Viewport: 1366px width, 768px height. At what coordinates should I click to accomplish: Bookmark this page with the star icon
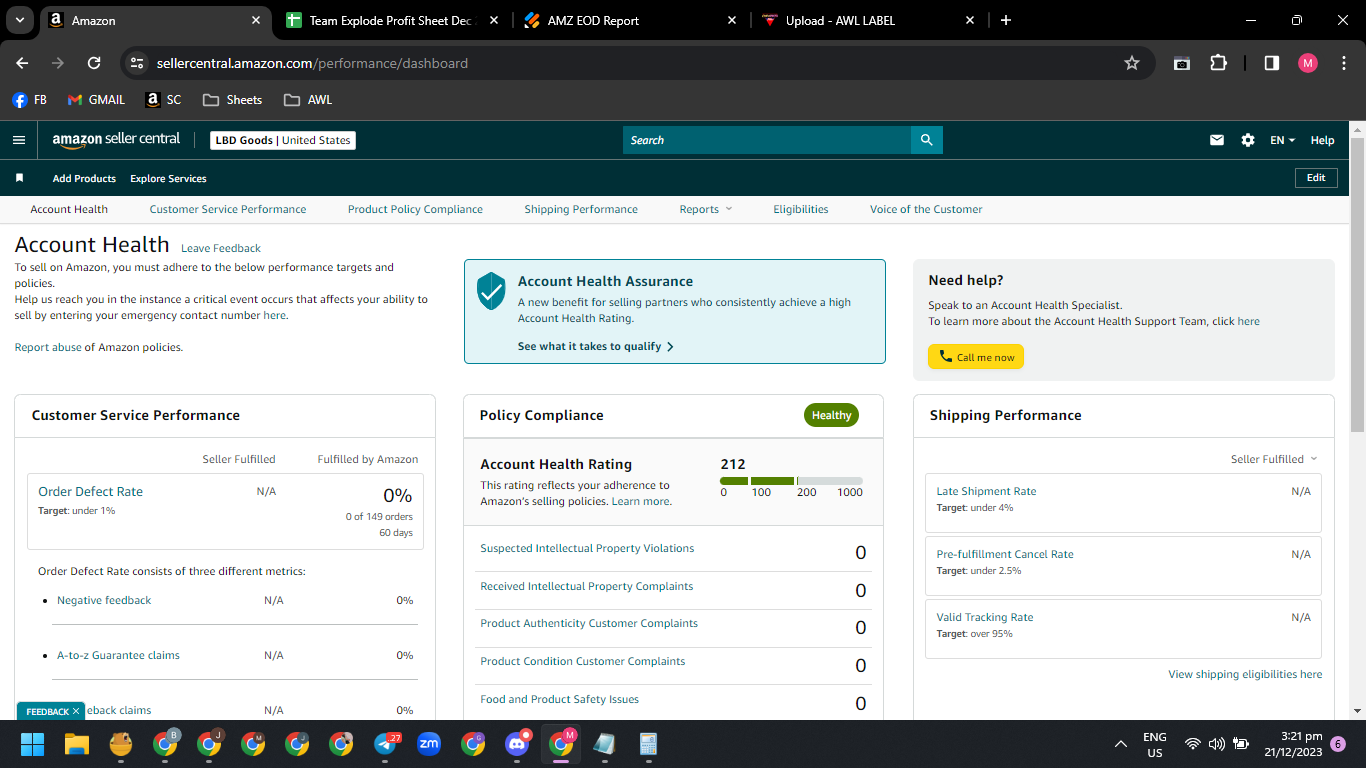point(1132,63)
